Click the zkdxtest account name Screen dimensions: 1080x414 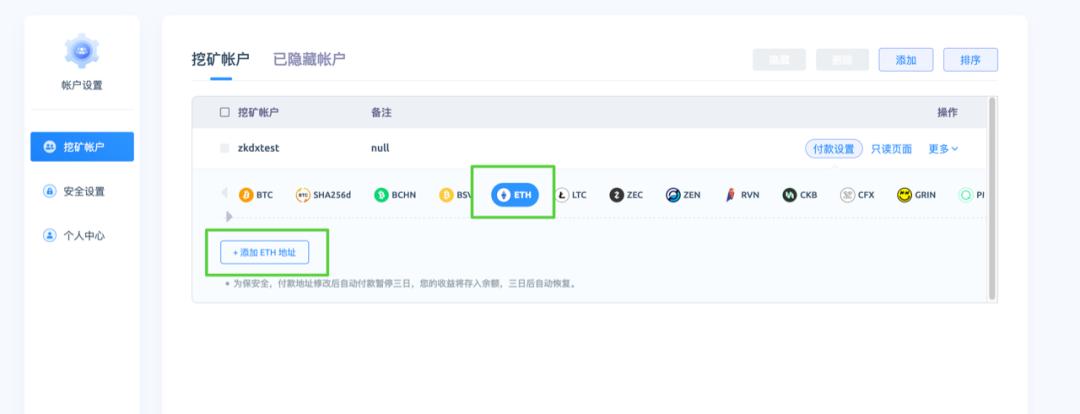pyautogui.click(x=258, y=148)
